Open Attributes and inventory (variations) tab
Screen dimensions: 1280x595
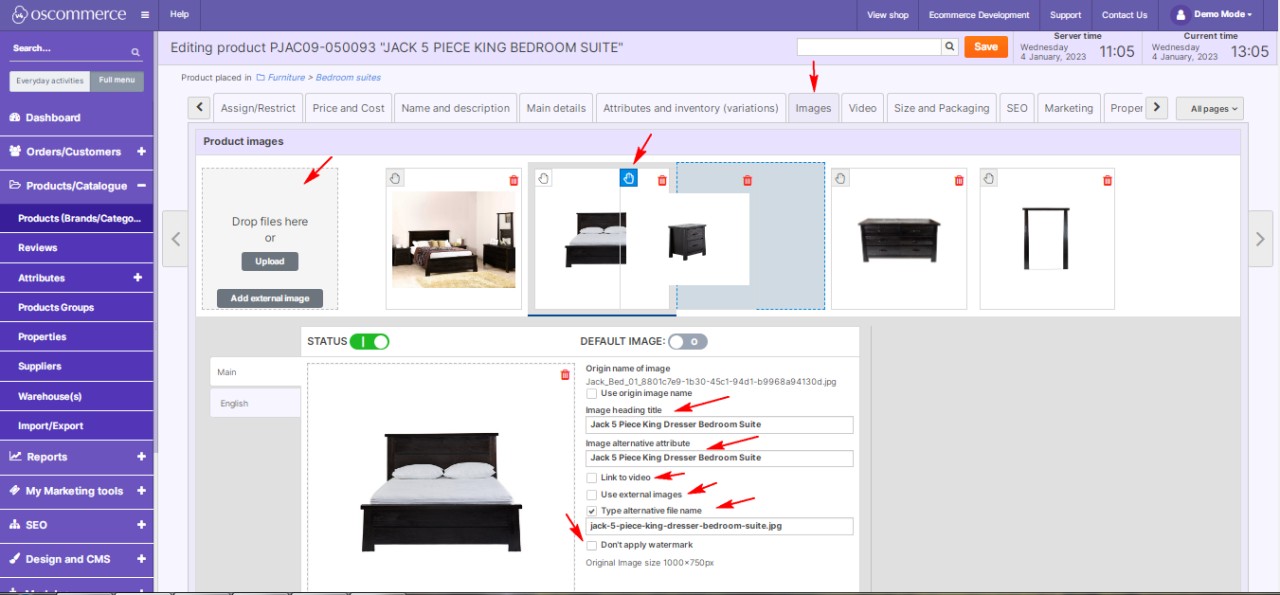(x=691, y=108)
